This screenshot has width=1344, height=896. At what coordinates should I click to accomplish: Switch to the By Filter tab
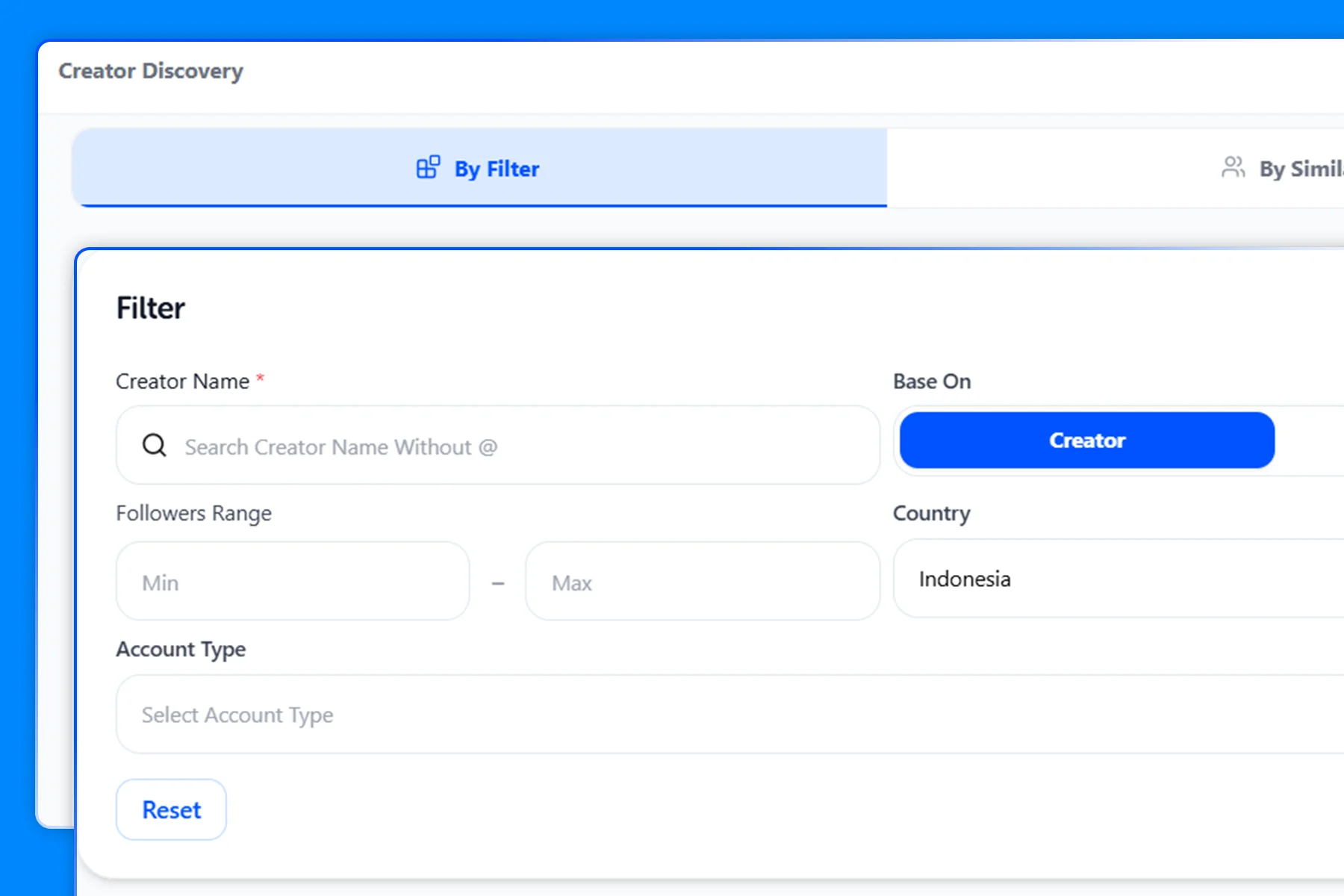coord(479,168)
